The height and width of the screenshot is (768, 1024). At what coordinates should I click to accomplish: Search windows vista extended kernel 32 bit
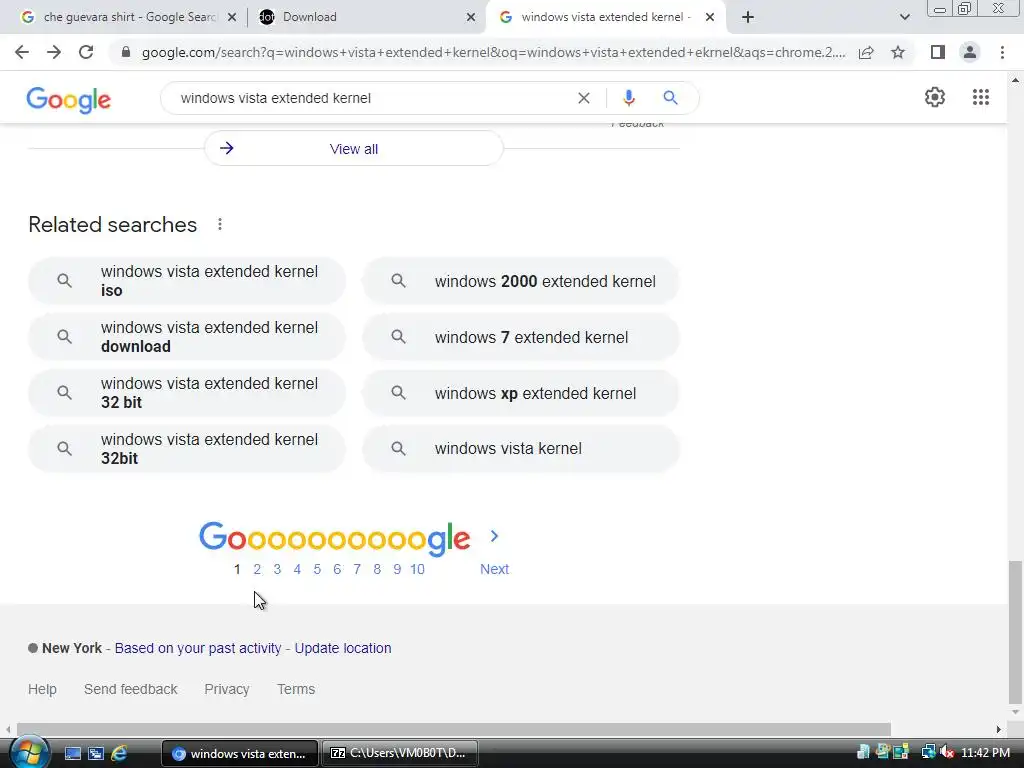click(187, 393)
